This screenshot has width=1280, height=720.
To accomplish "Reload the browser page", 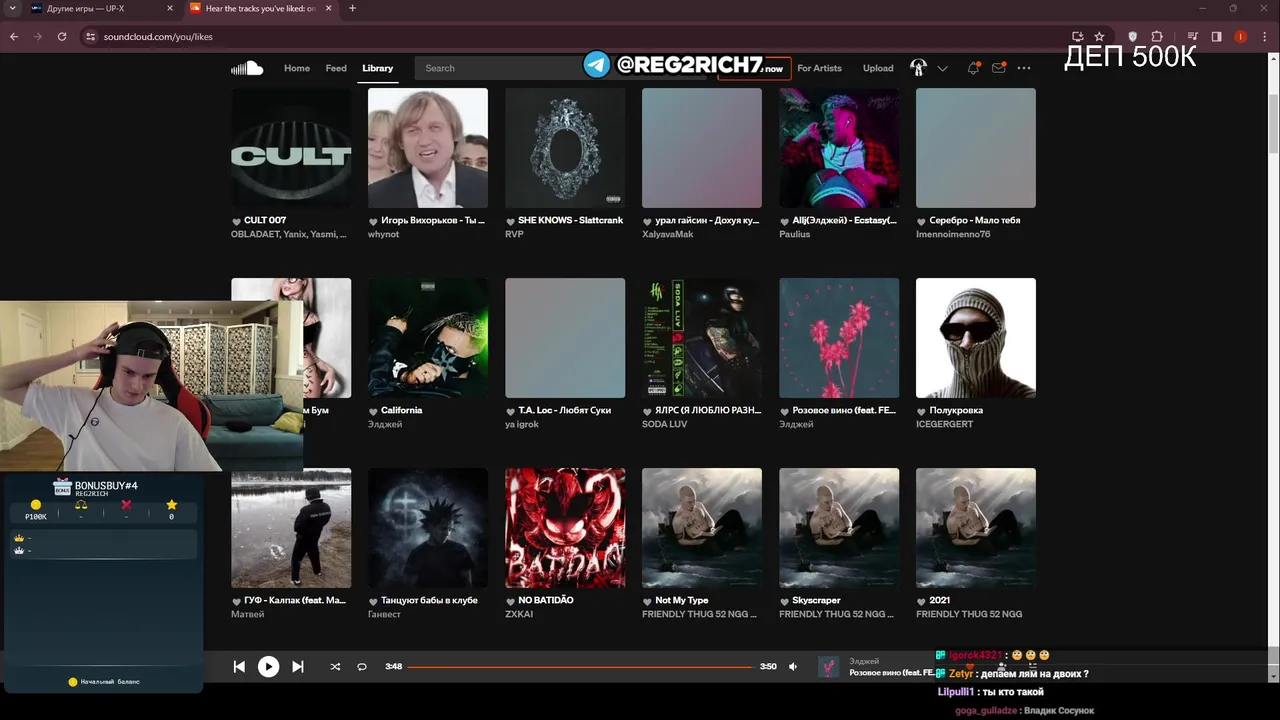I will pyautogui.click(x=62, y=37).
